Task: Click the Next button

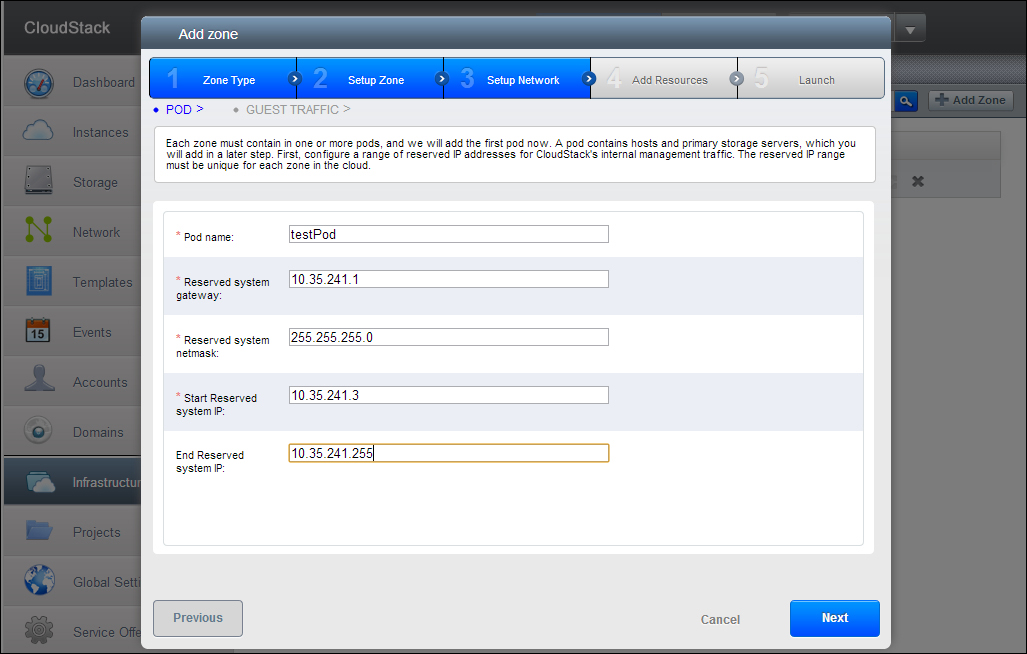Action: click(834, 618)
